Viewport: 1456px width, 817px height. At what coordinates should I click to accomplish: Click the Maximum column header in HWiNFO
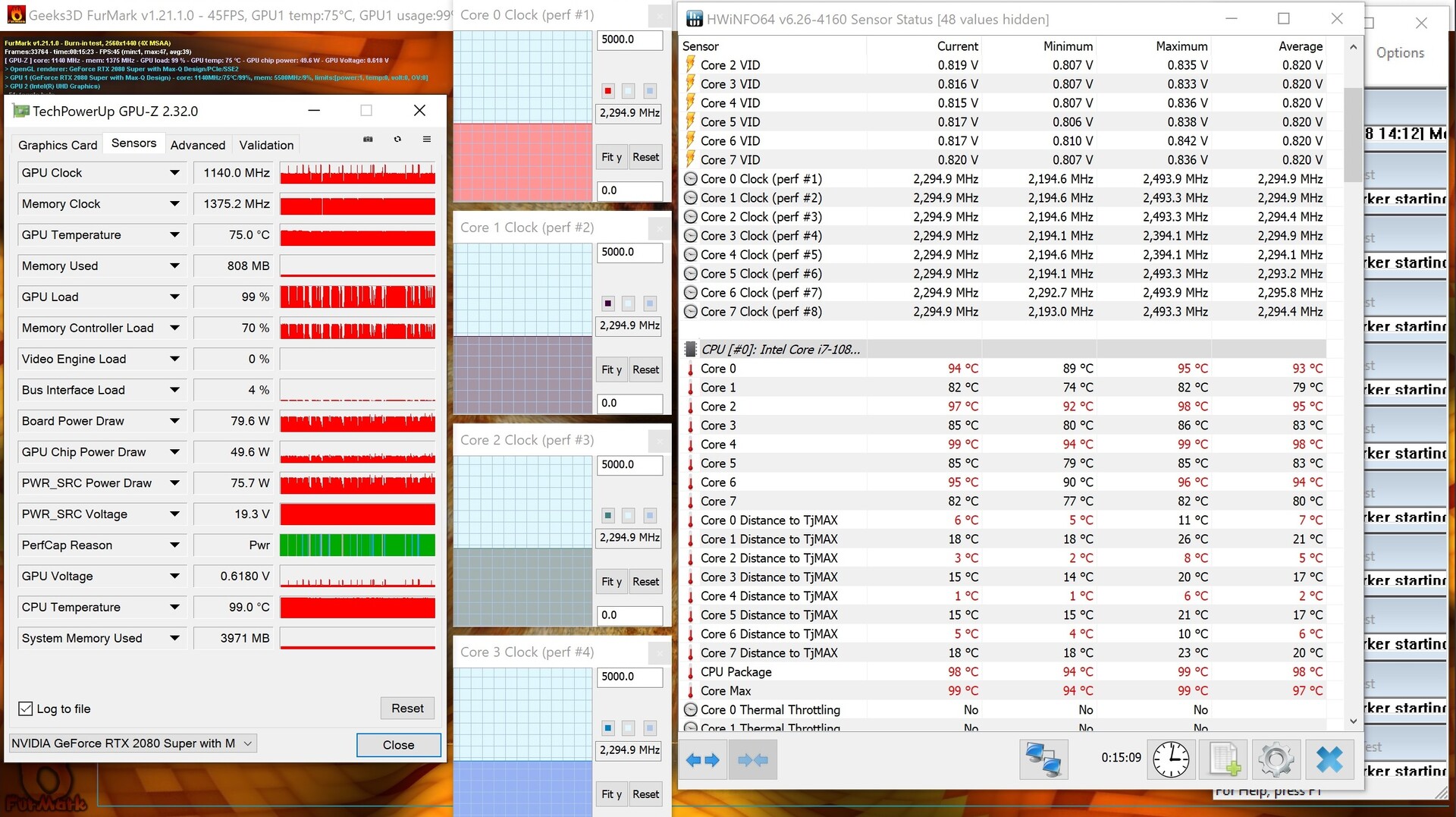point(1181,46)
